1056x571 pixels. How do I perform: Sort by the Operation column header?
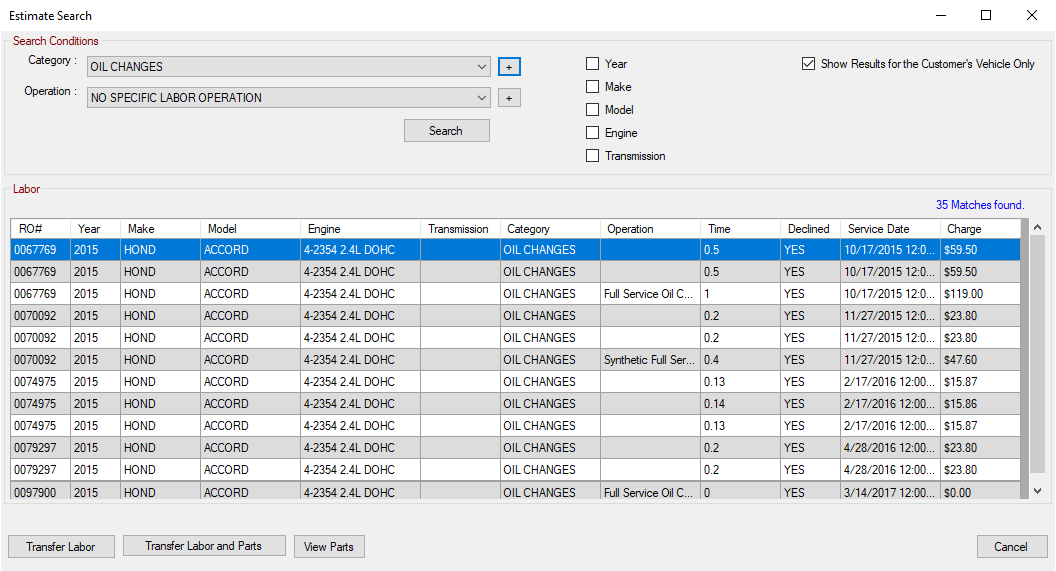click(650, 229)
